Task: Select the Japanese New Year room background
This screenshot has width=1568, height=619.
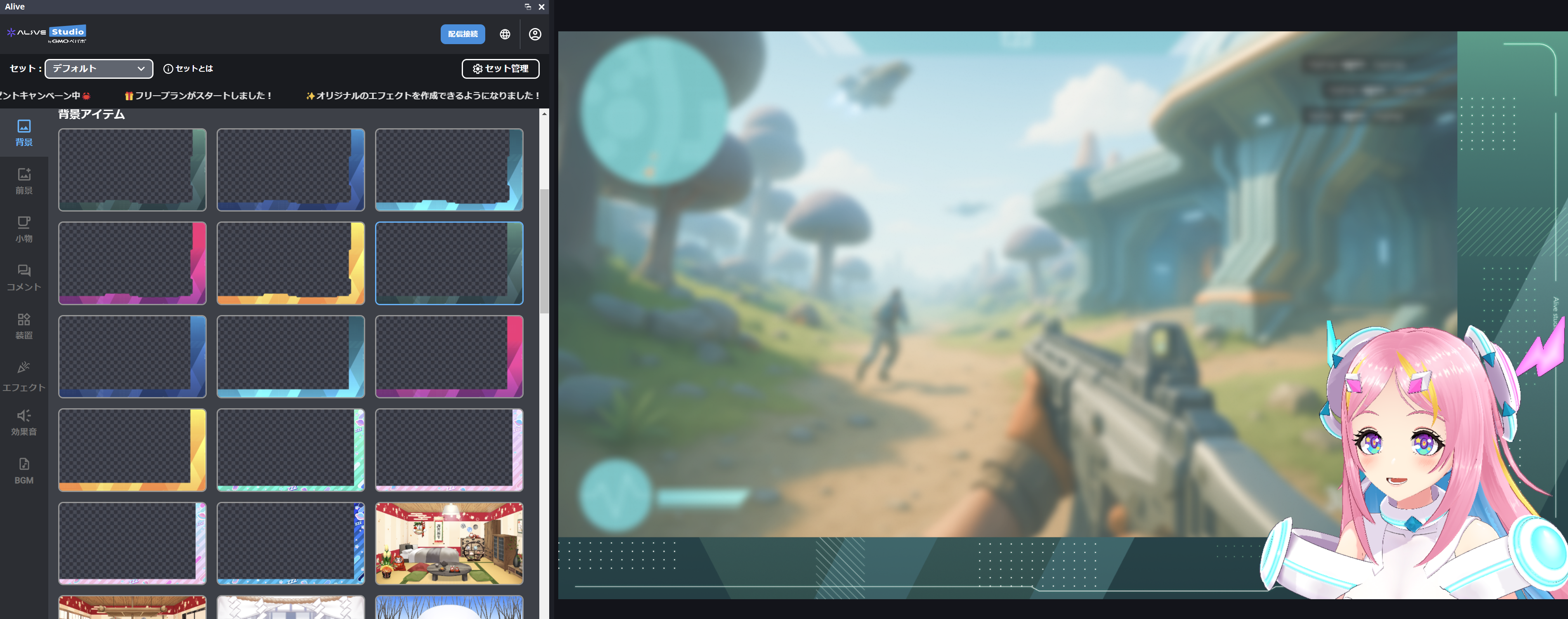Action: click(x=449, y=543)
